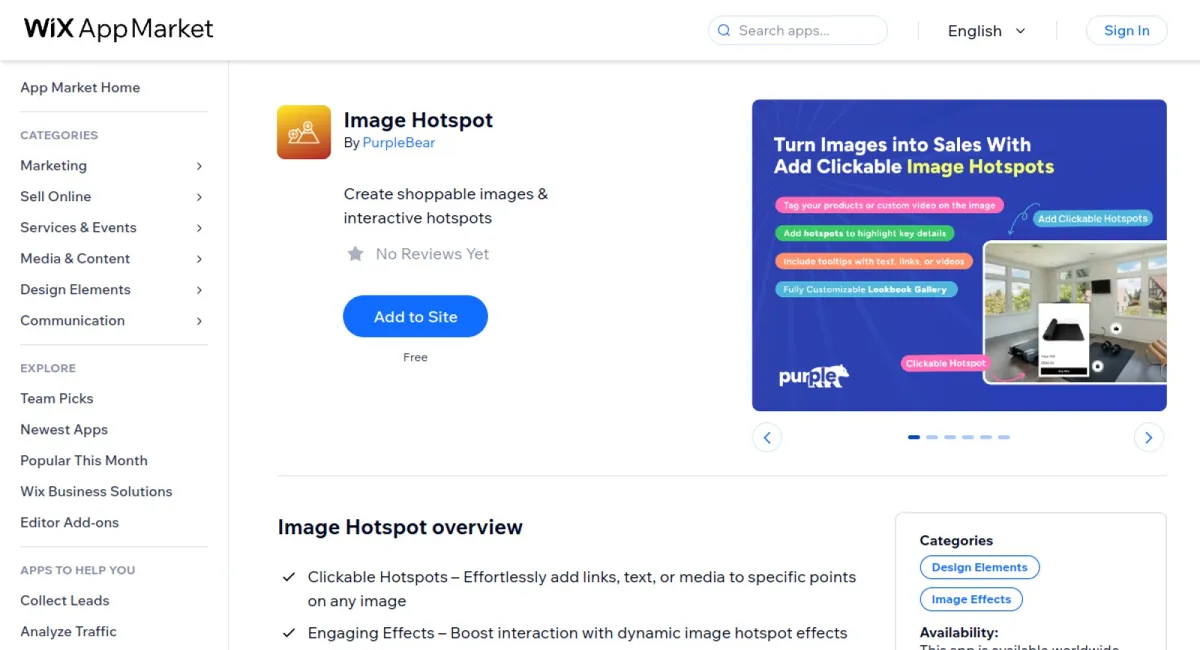Click the Add to Site button
The width and height of the screenshot is (1200, 650).
tap(415, 317)
